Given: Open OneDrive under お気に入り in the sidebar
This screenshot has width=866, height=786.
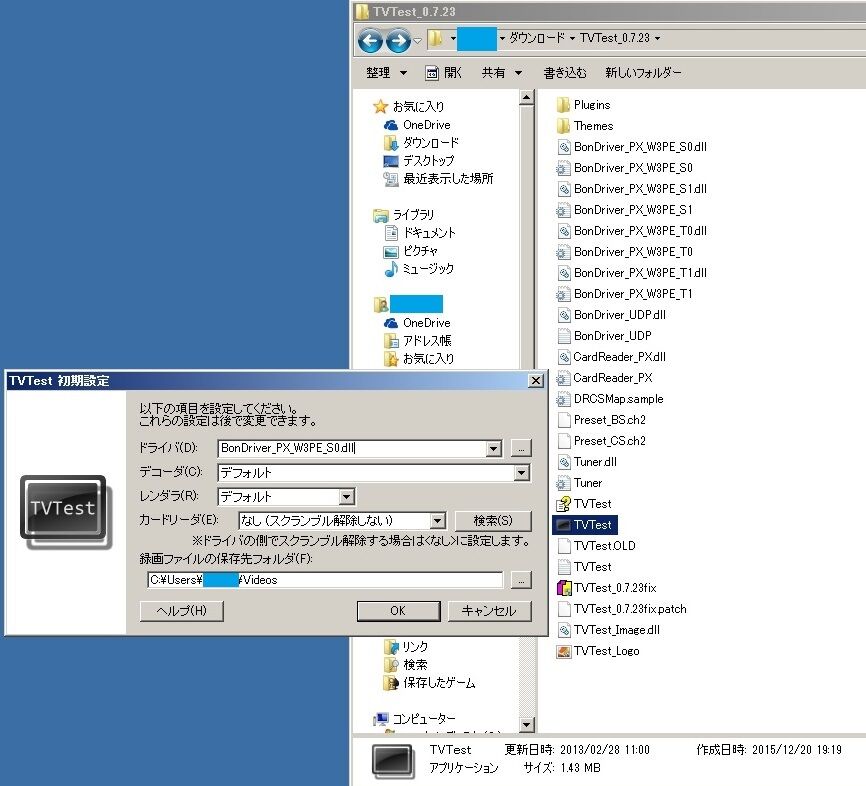Looking at the screenshot, I should 418,125.
